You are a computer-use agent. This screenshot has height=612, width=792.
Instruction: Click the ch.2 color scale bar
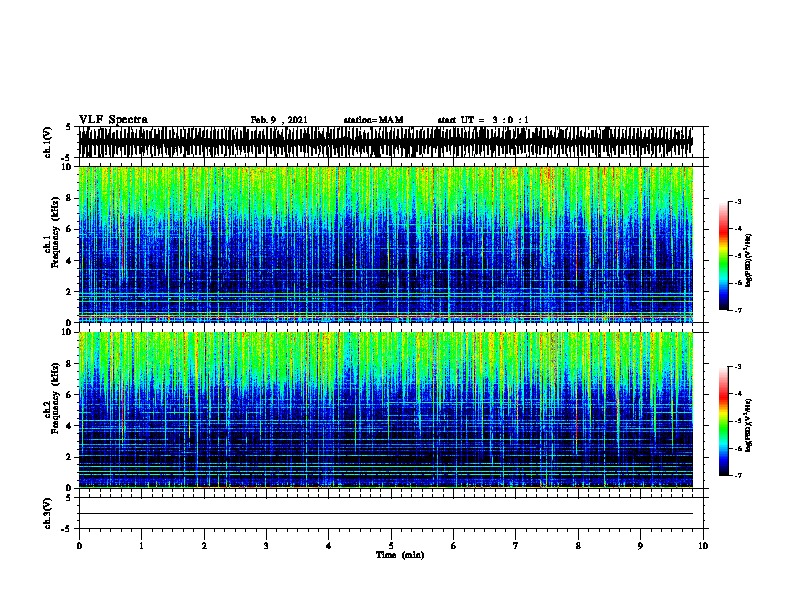pyautogui.click(x=724, y=421)
